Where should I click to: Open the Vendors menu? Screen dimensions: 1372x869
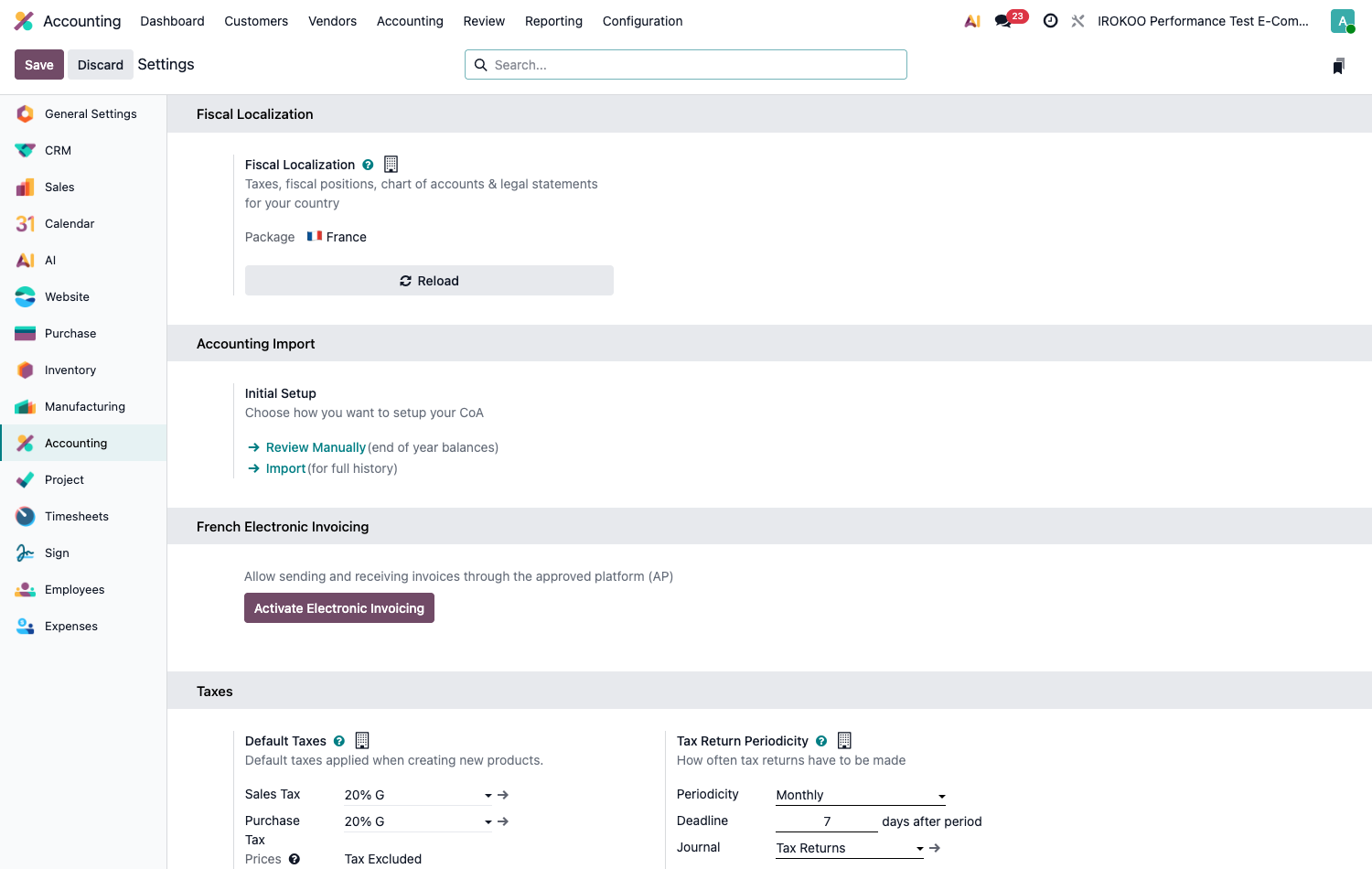point(332,21)
